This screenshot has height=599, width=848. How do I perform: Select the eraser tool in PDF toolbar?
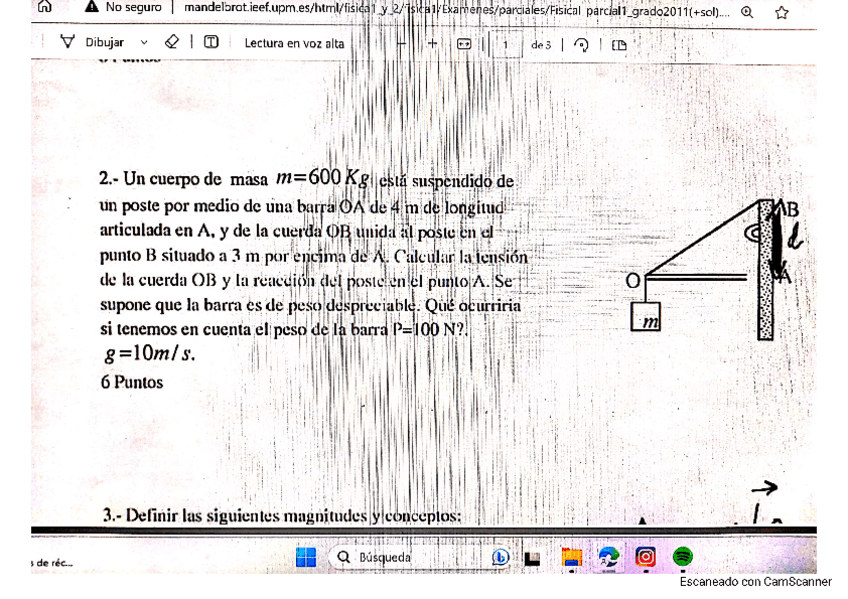[172, 43]
